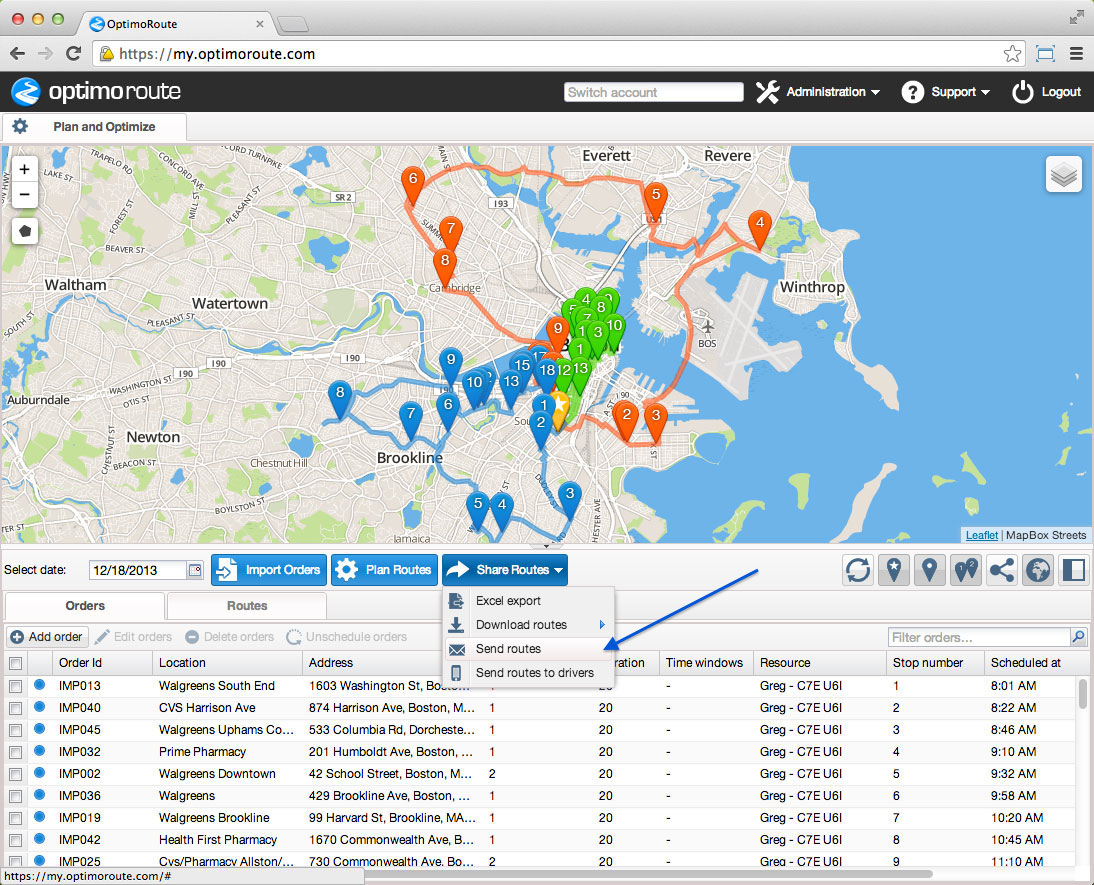The image size is (1094, 885).
Task: Tick the checkbox for IMP002
Action: click(15, 774)
